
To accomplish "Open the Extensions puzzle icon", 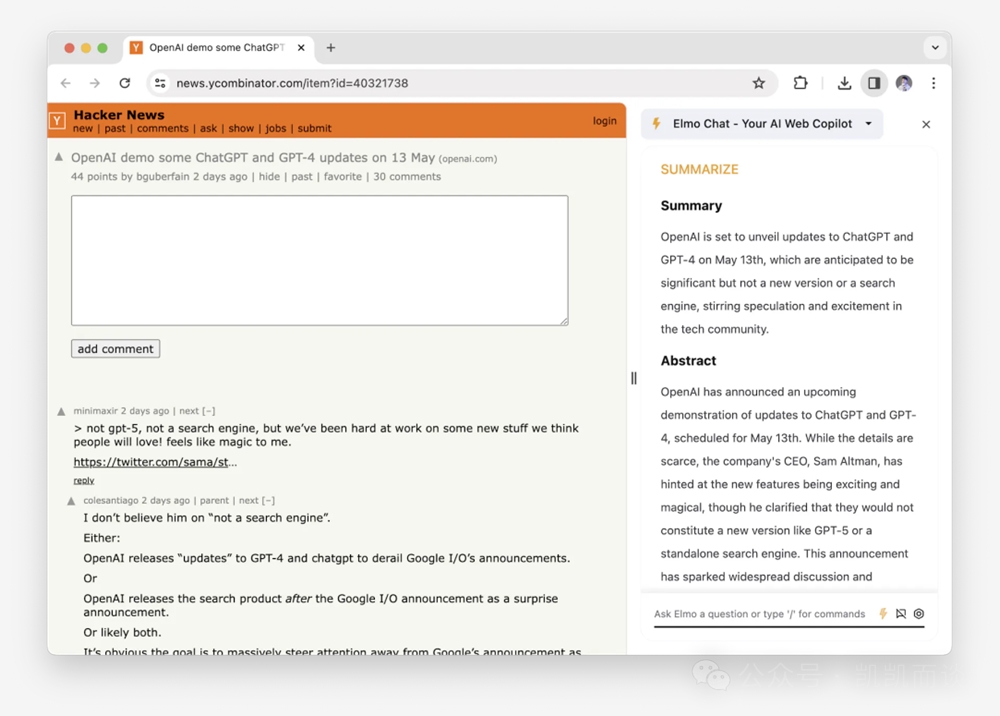I will point(800,83).
